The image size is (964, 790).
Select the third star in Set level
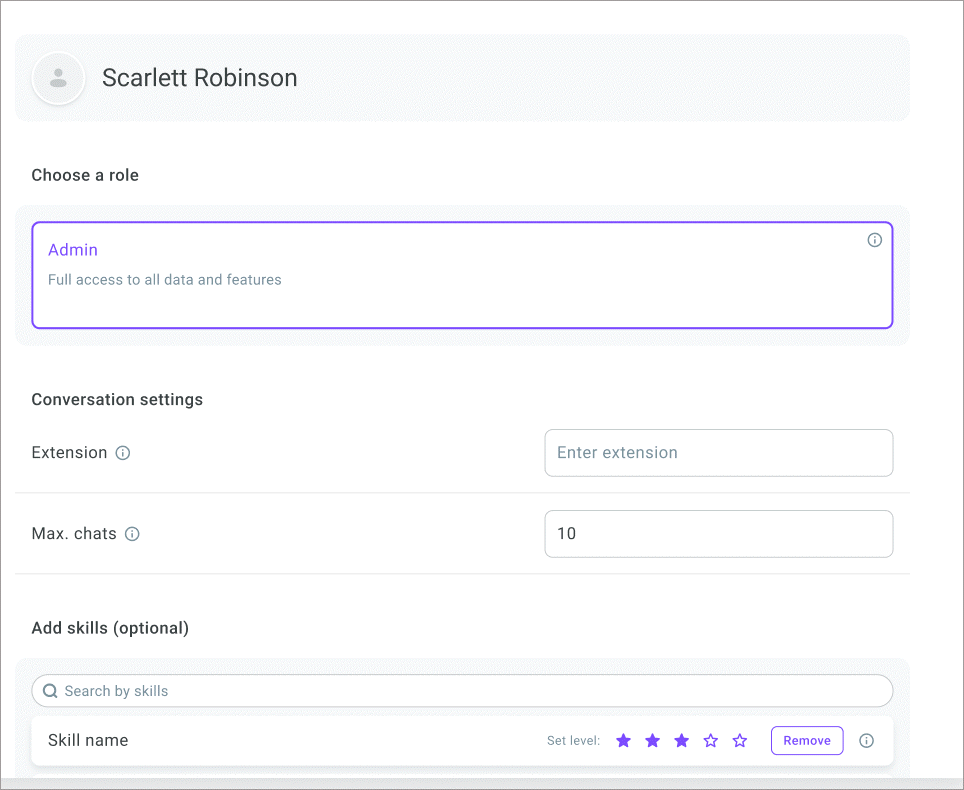click(682, 741)
